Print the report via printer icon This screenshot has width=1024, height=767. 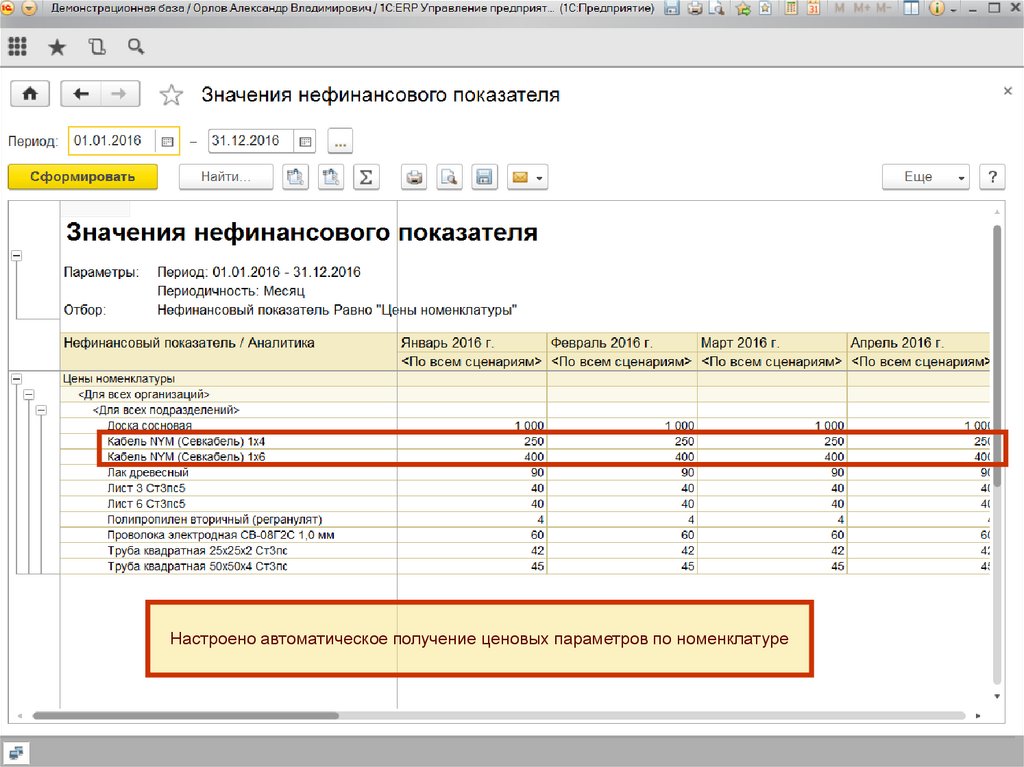[x=415, y=177]
